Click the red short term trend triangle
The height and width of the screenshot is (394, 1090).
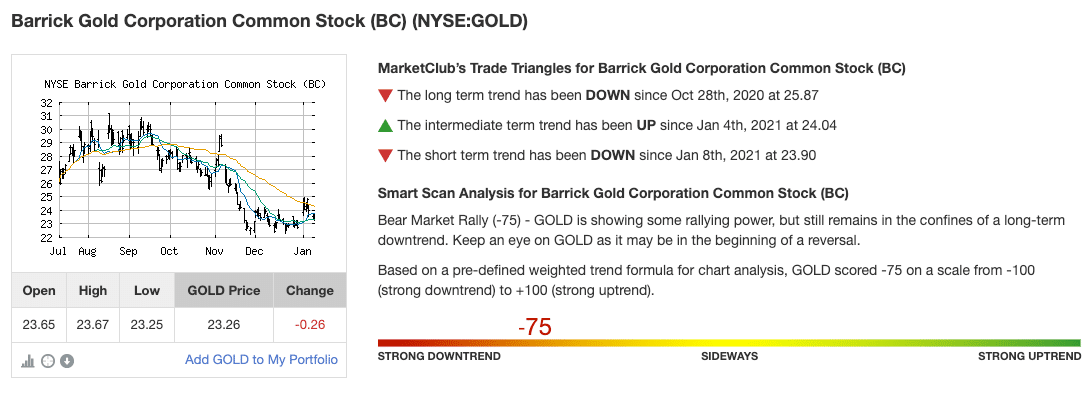[x=385, y=156]
